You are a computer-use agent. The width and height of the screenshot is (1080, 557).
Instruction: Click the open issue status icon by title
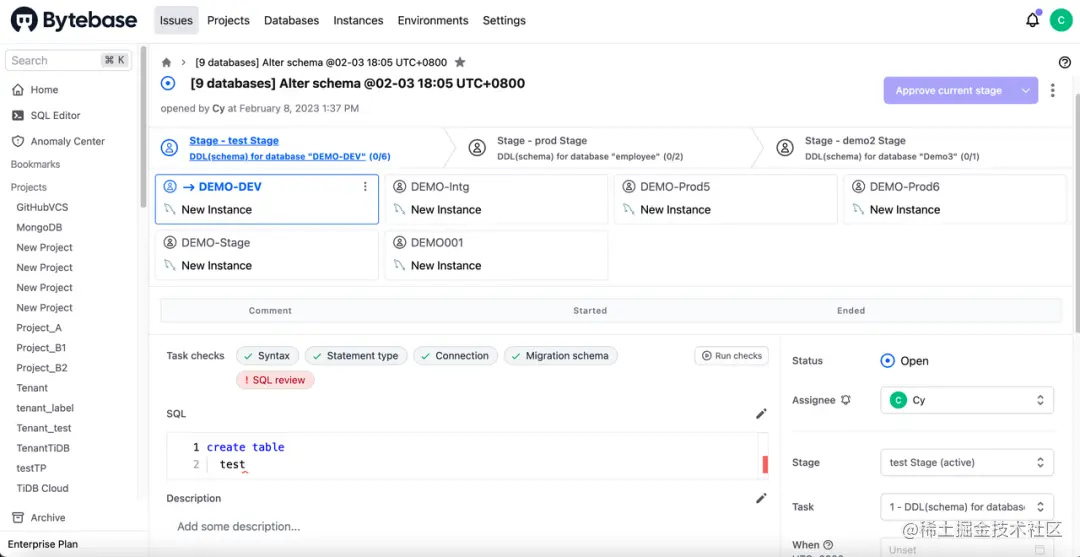[168, 84]
